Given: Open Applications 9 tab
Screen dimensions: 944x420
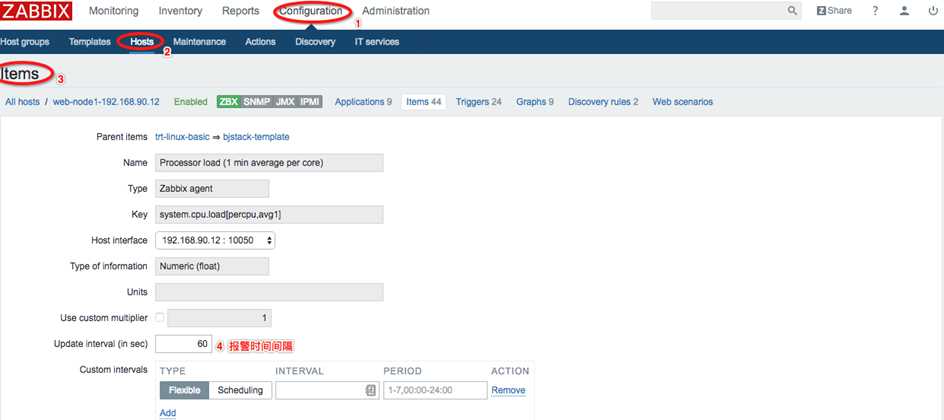Looking at the screenshot, I should point(363,102).
